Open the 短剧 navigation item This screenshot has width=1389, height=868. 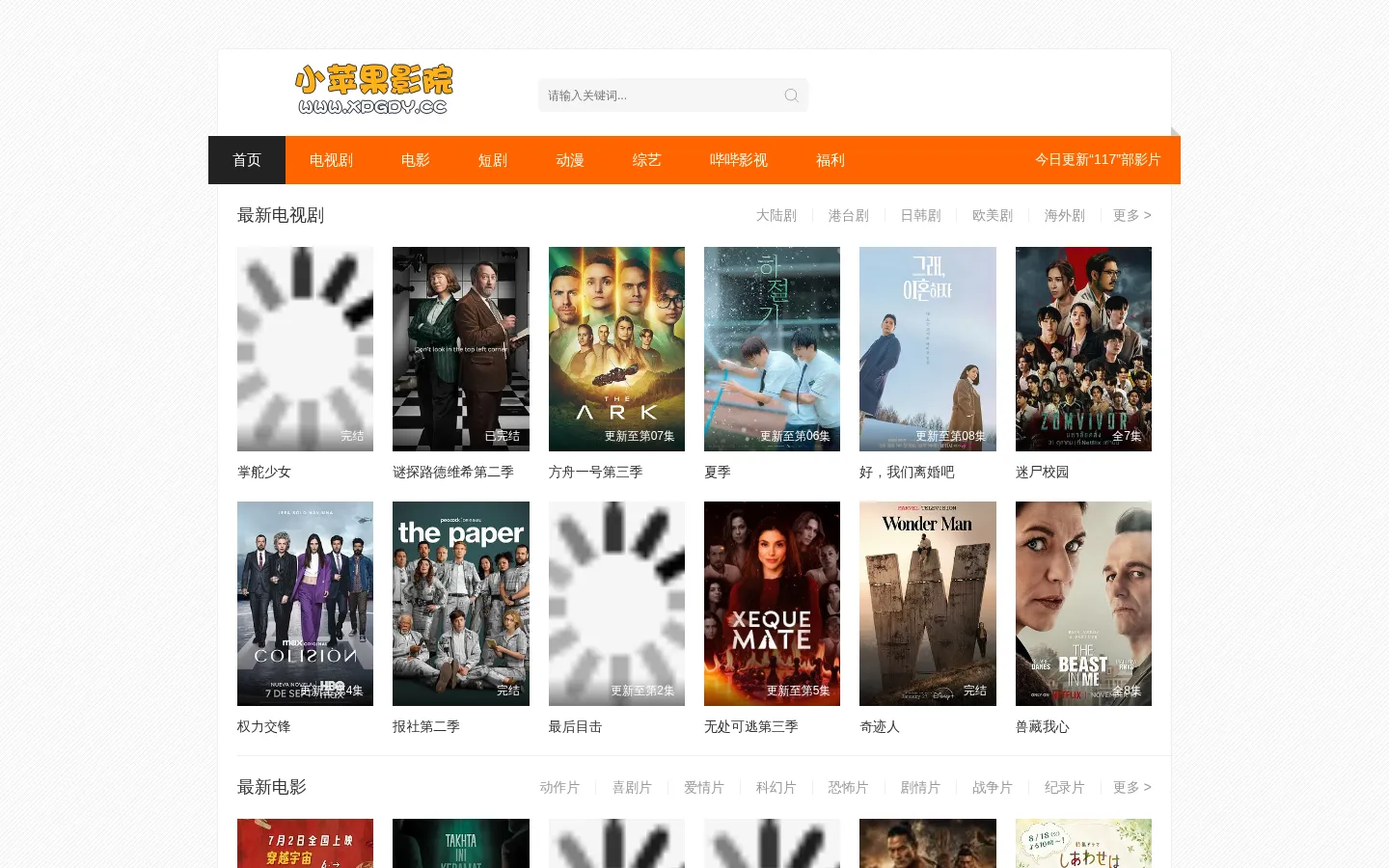(x=493, y=160)
